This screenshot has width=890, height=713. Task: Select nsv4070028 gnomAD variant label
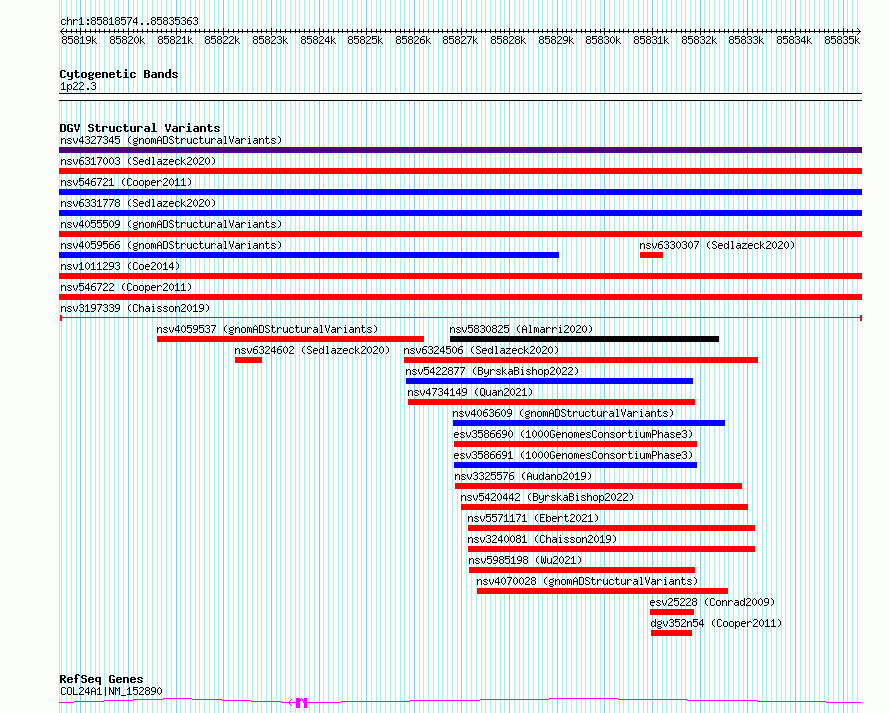click(x=587, y=581)
